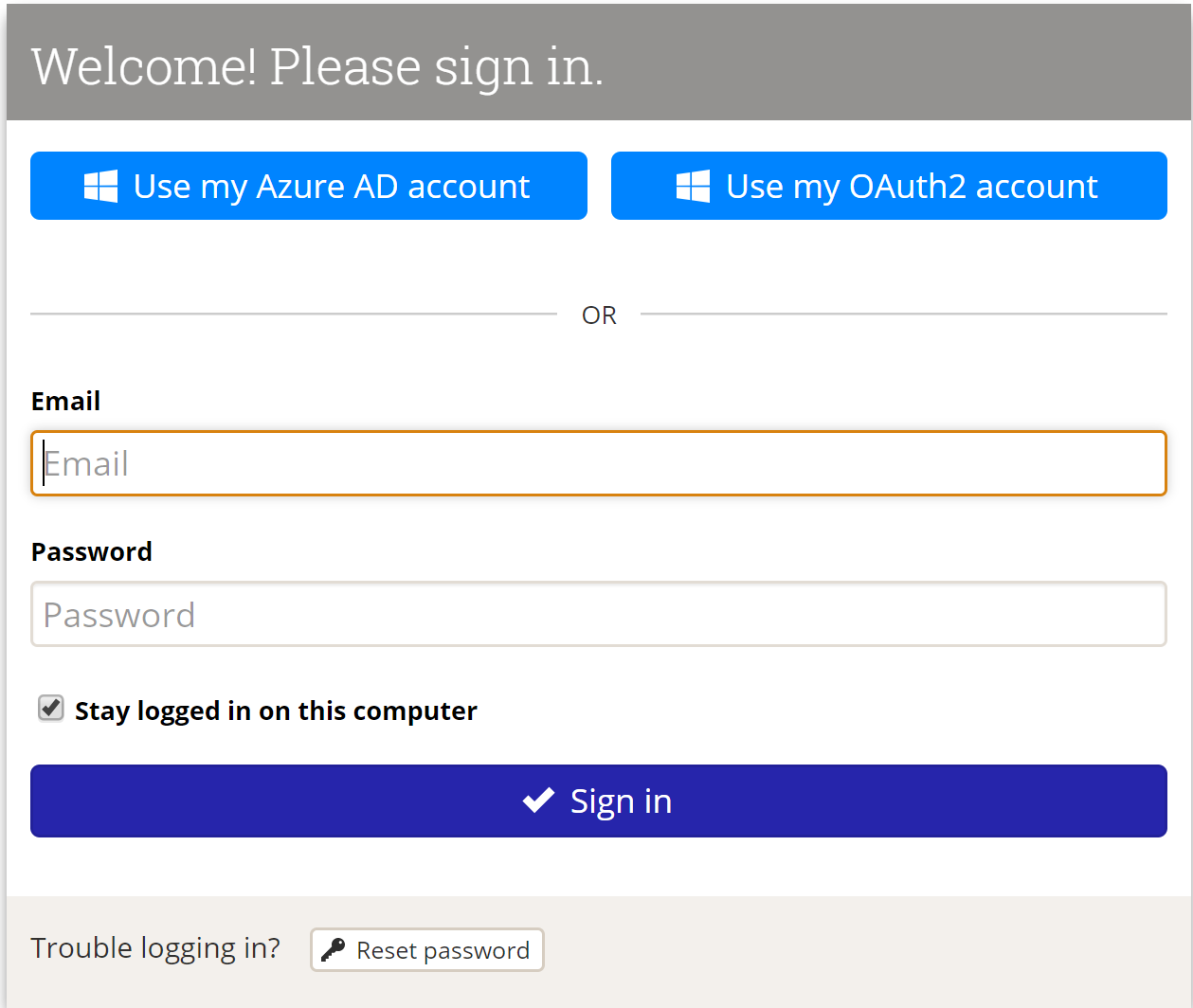The image size is (1193, 1008).
Task: Click the Windows logo on Azure AD button
Action: [x=100, y=187]
